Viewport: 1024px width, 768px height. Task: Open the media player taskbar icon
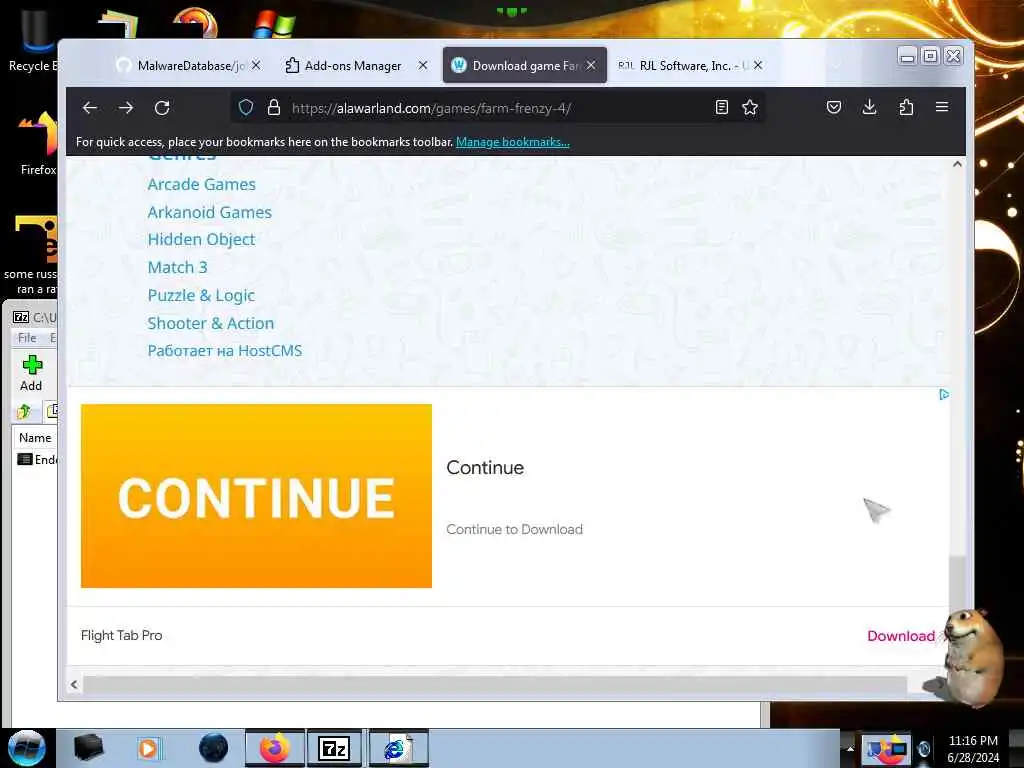[x=148, y=748]
